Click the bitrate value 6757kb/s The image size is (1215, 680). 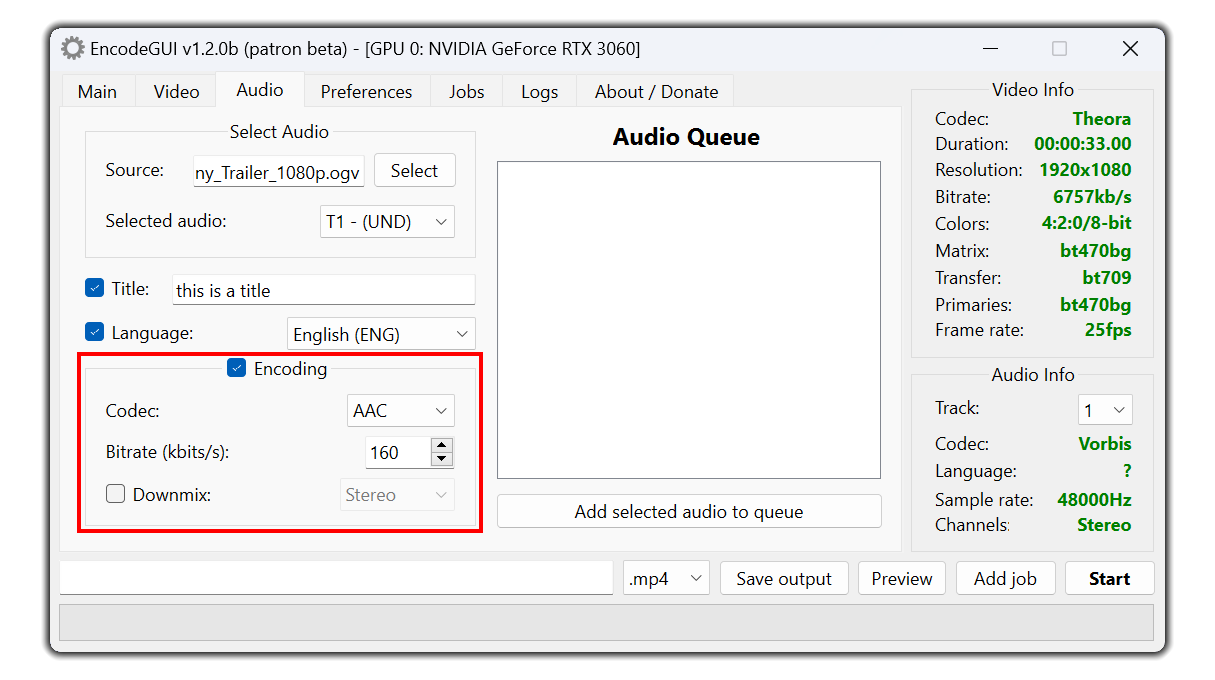[x=1092, y=197]
